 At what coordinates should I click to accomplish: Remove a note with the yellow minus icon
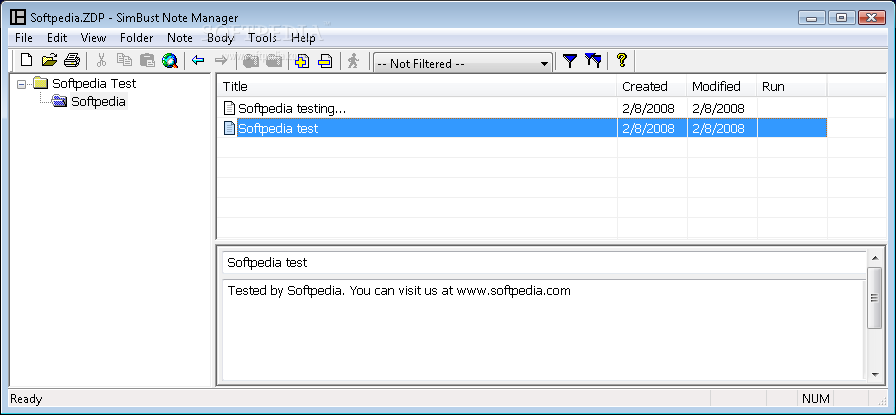pyautogui.click(x=325, y=60)
